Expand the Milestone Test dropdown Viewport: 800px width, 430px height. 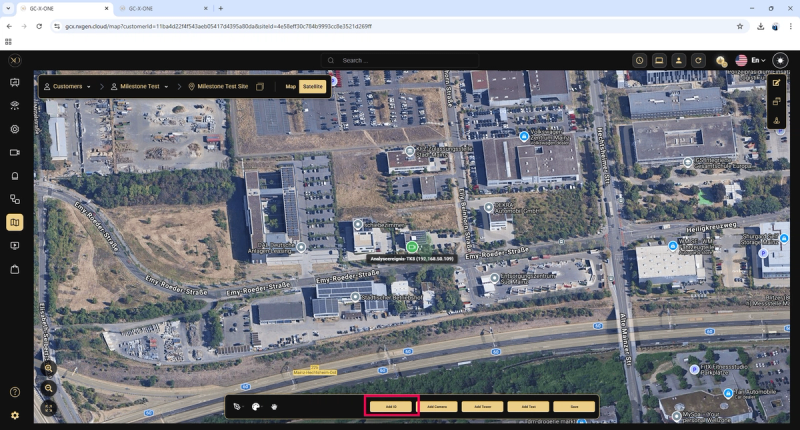pos(140,87)
